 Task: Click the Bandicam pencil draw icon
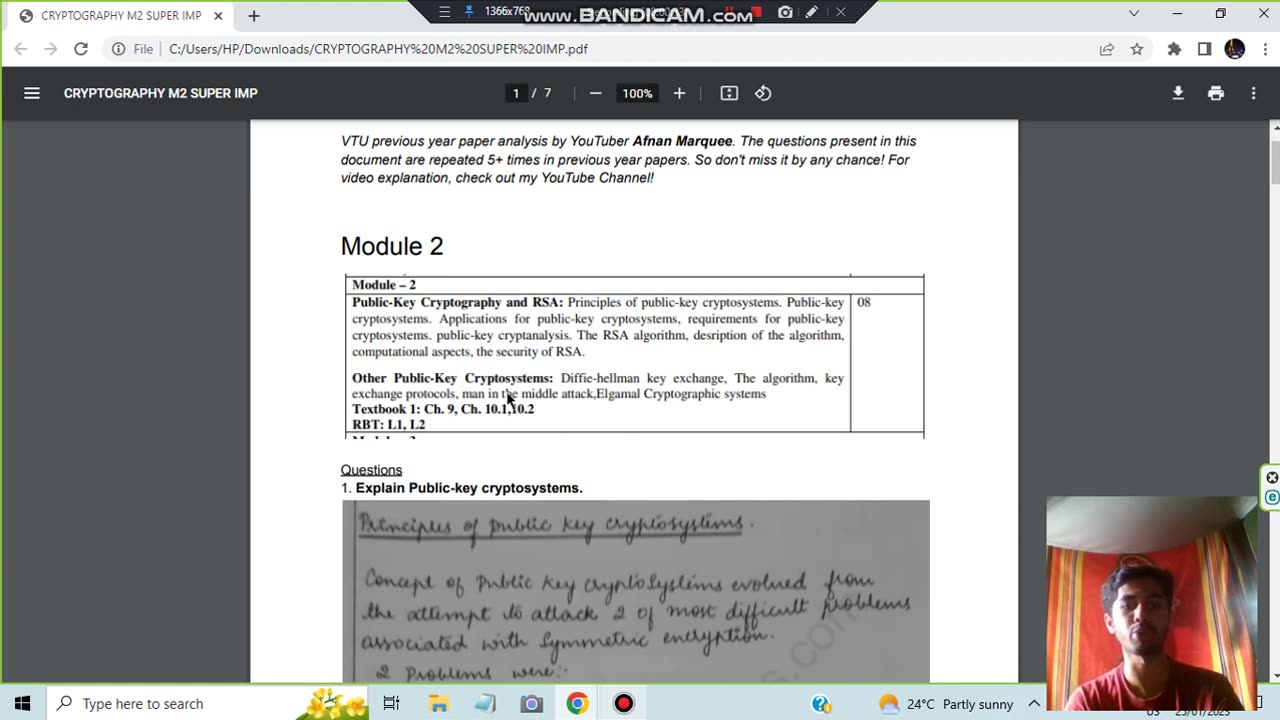812,12
